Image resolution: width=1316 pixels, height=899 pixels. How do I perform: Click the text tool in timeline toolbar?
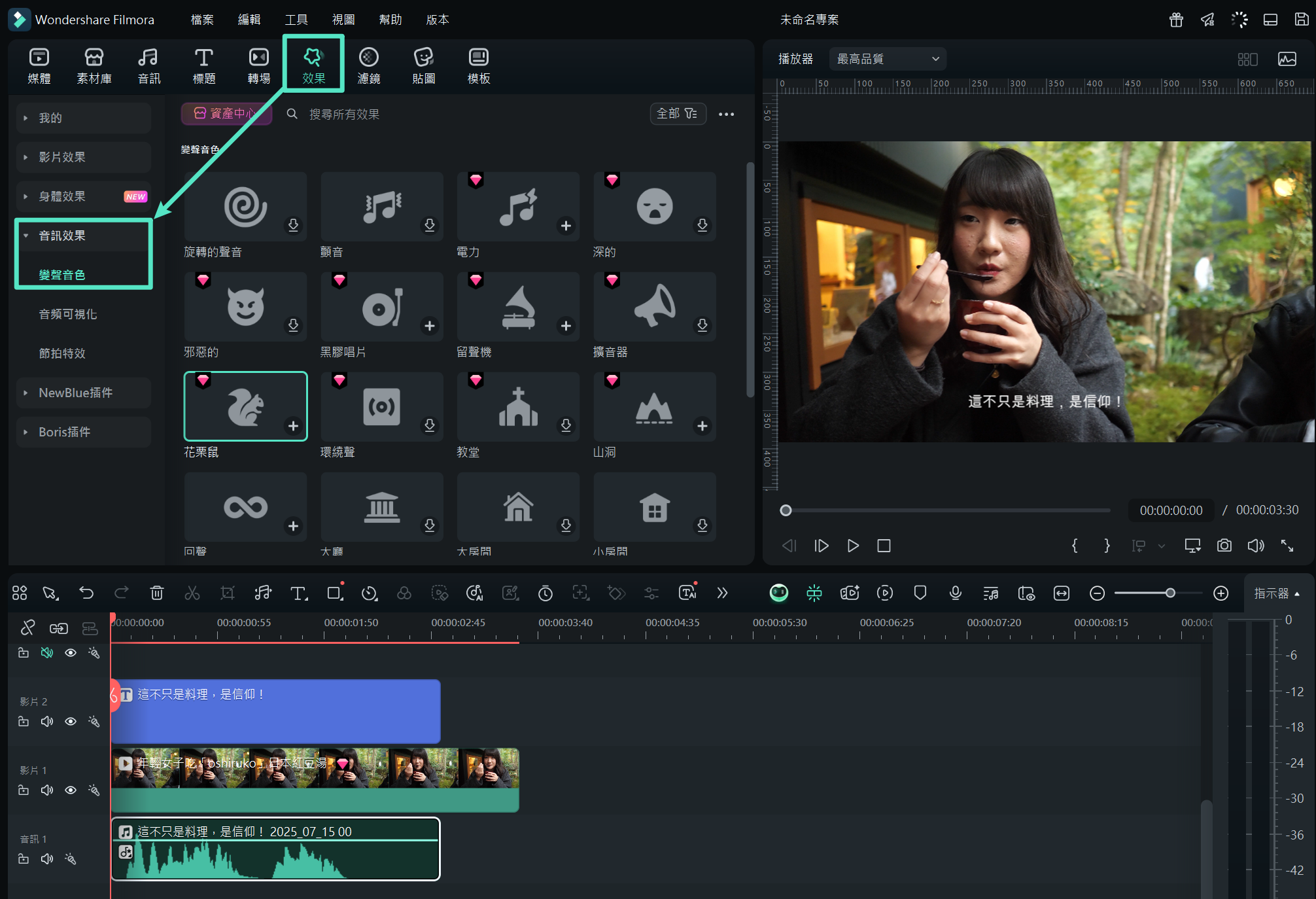pyautogui.click(x=298, y=593)
